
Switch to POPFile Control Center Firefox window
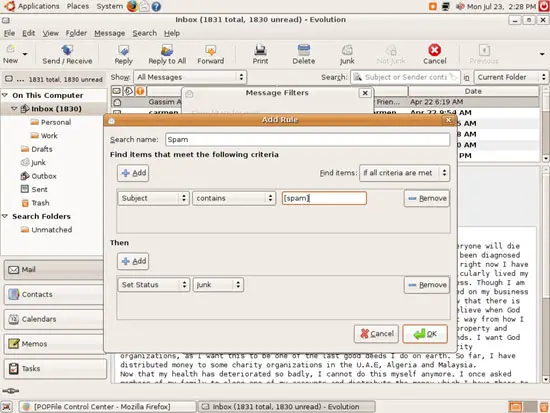pos(108,407)
